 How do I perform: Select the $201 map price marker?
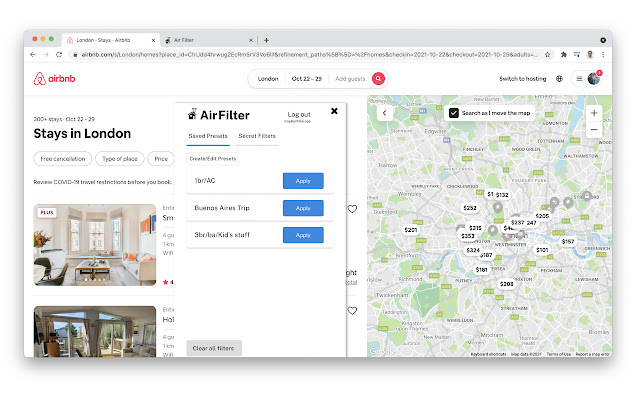411,230
